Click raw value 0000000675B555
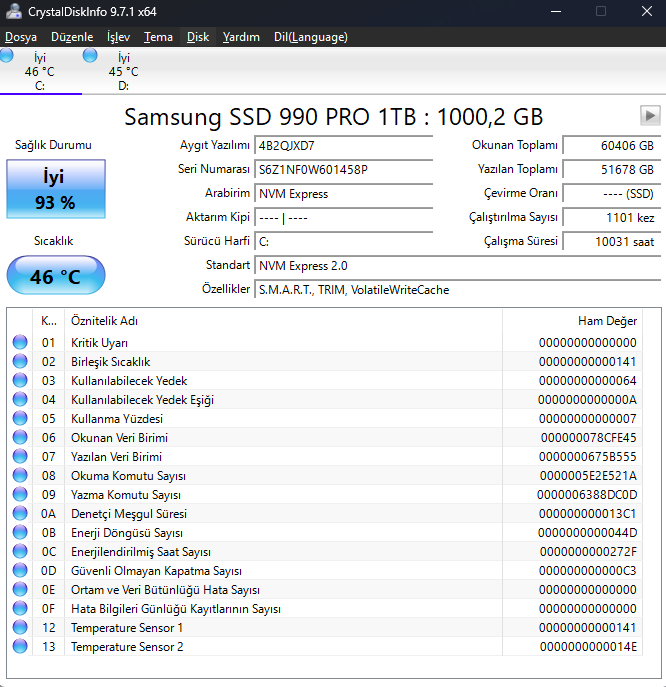 (588, 457)
